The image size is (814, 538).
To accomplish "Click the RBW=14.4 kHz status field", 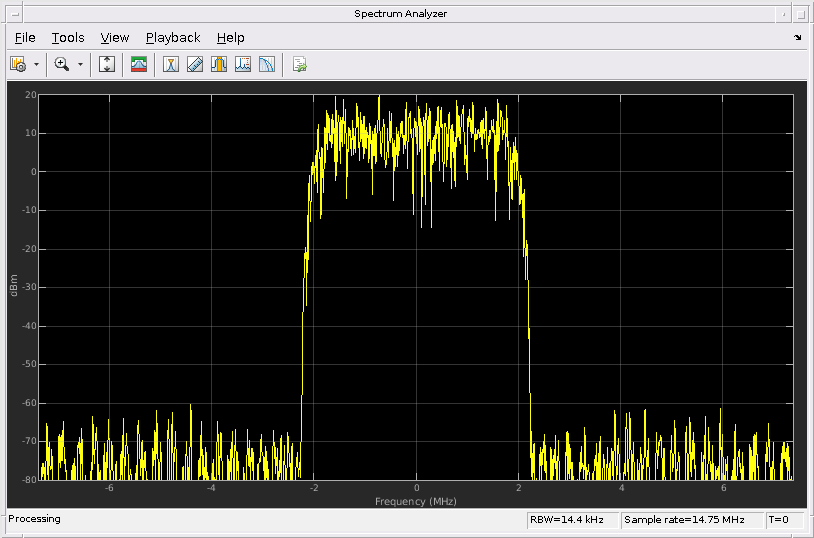I will 573,520.
